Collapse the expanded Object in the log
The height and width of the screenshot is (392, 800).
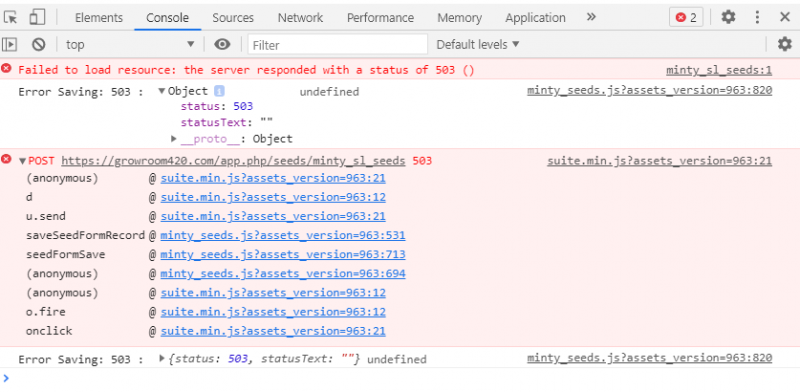click(x=161, y=91)
